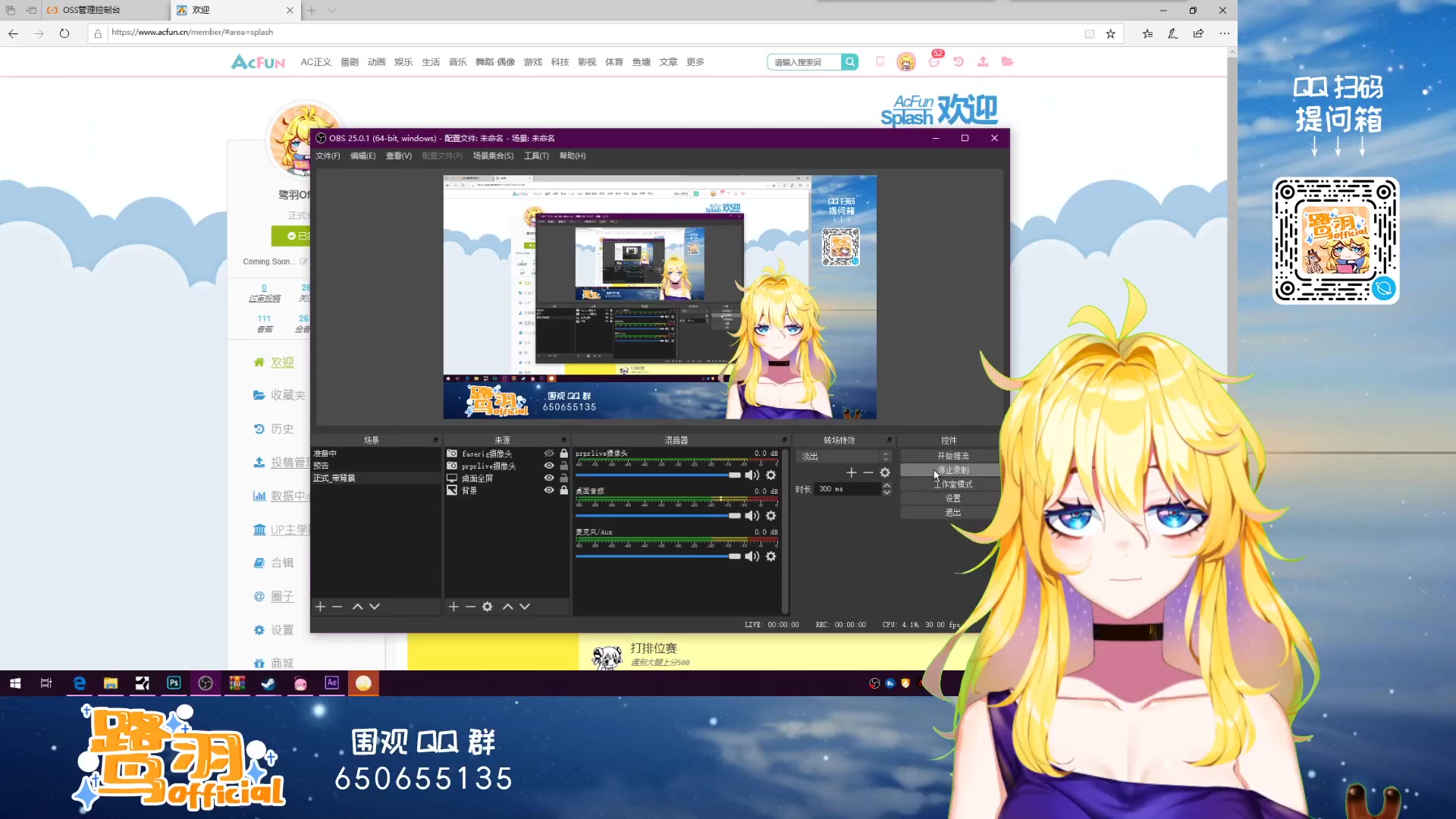Open the 收藏夹 link in AcFun sidebar

tap(288, 395)
